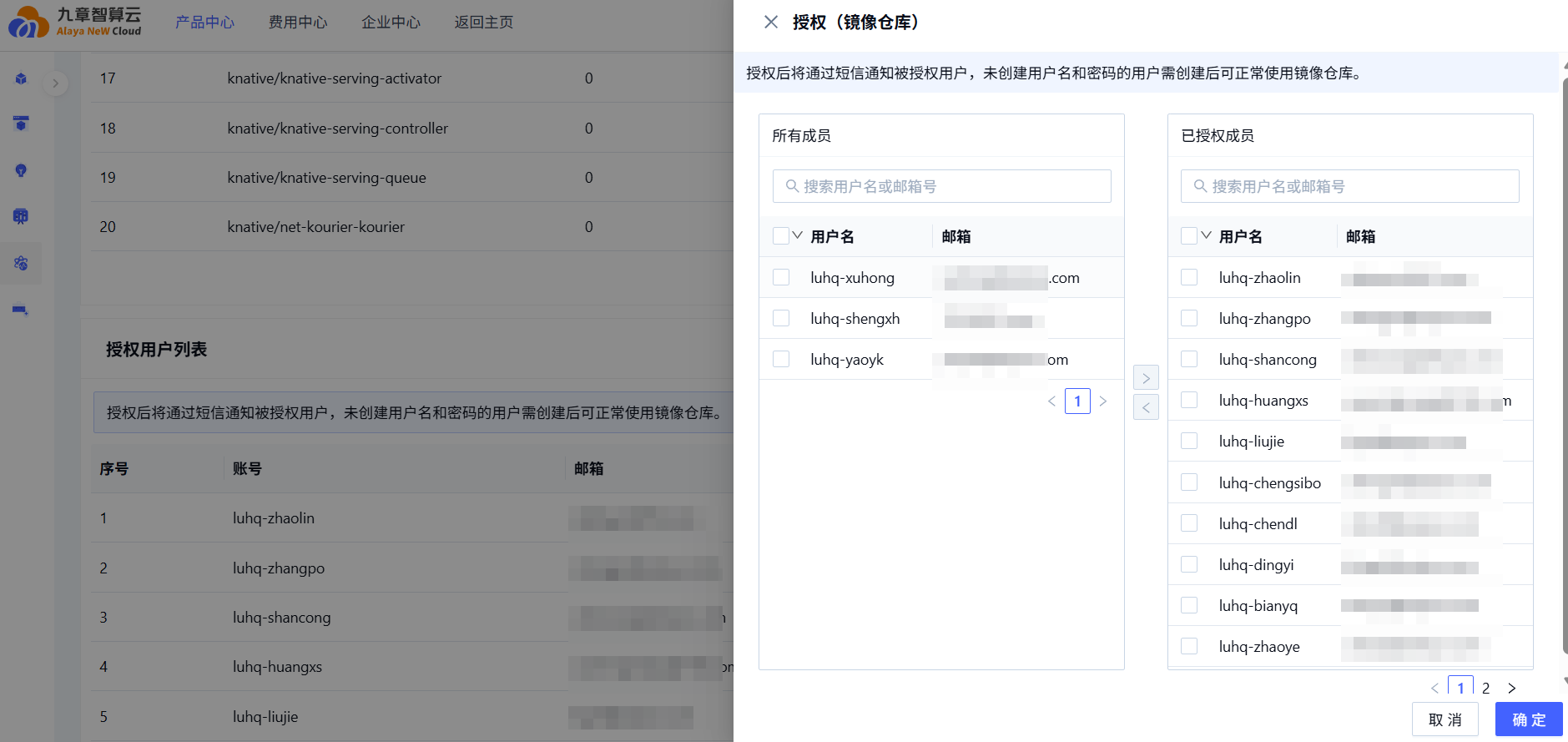Viewport: 1568px width, 742px height.
Task: Select row knative/knative-serving-controller in background table
Action: point(411,129)
